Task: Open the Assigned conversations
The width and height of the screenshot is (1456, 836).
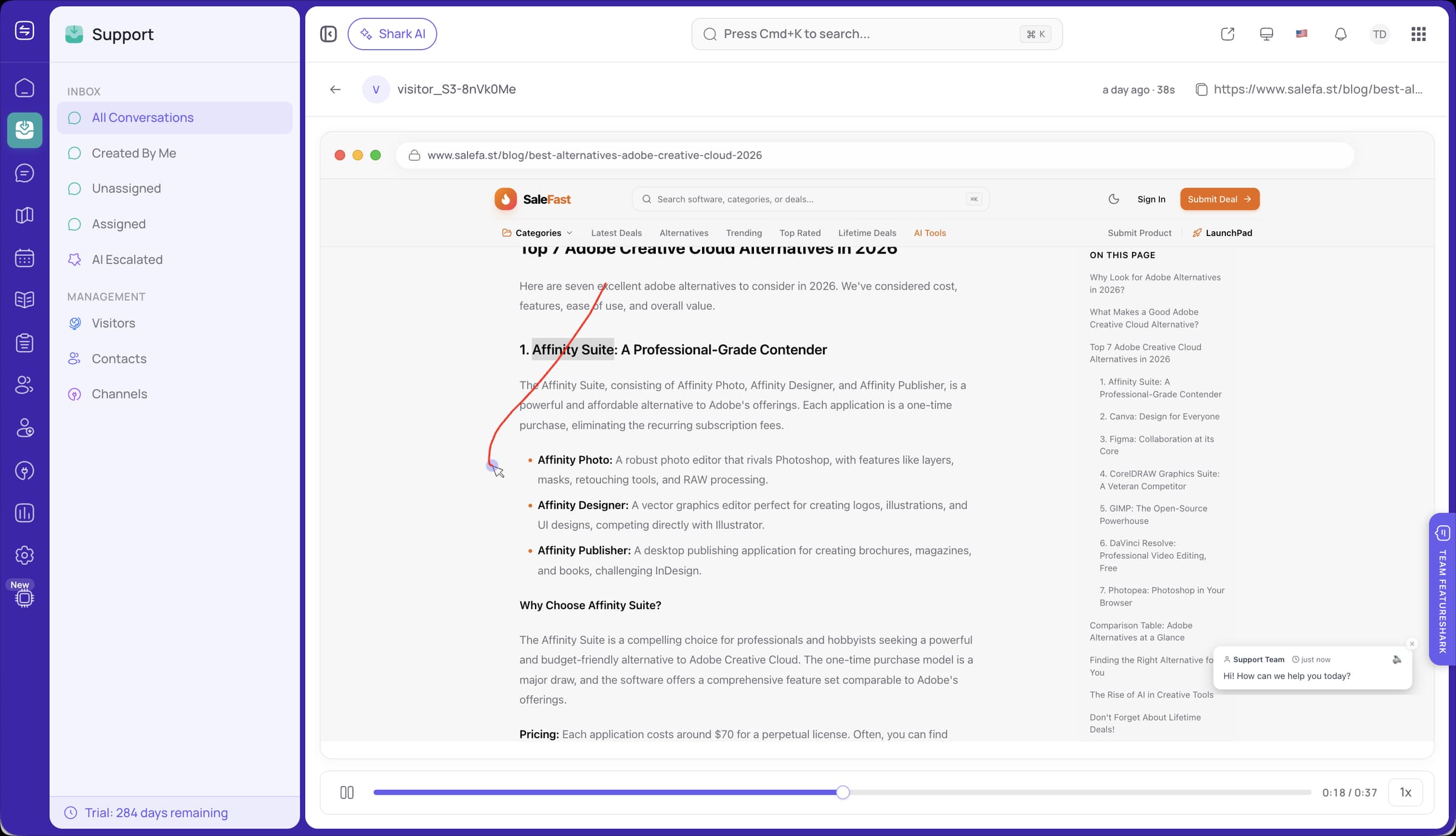Action: 175,224
